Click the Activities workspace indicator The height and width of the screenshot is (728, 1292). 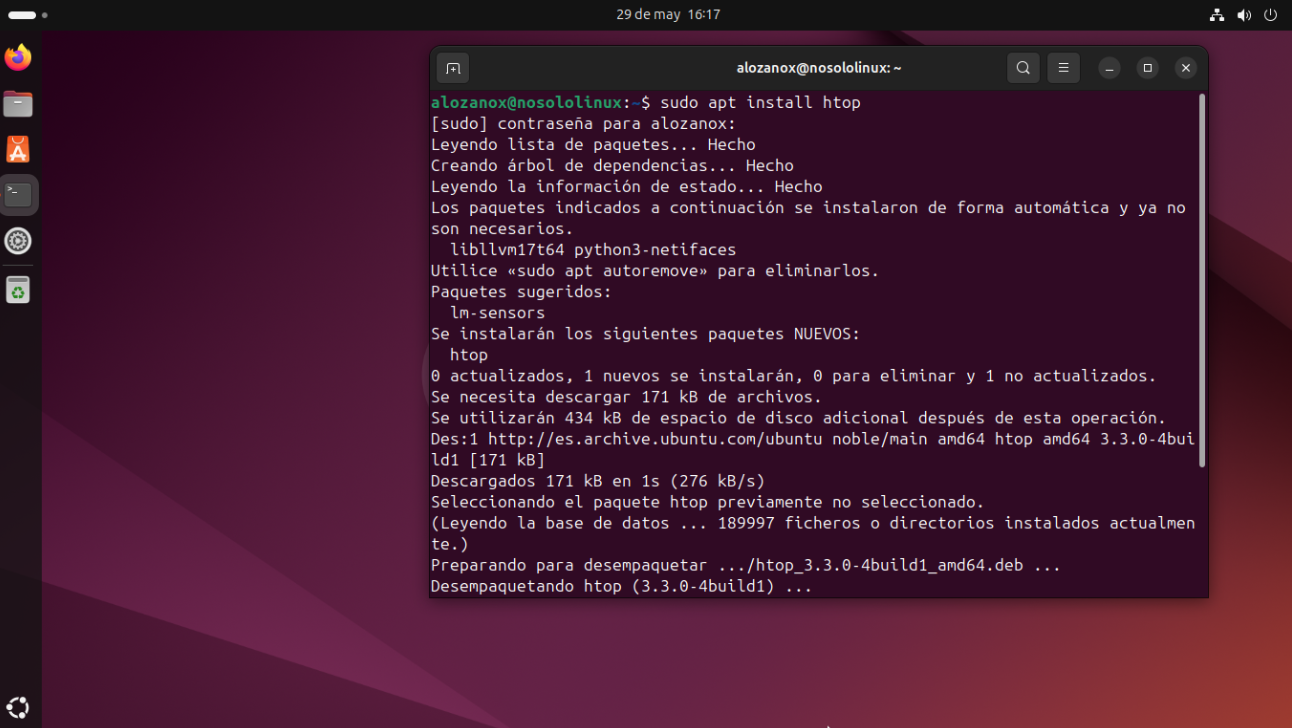(27, 15)
